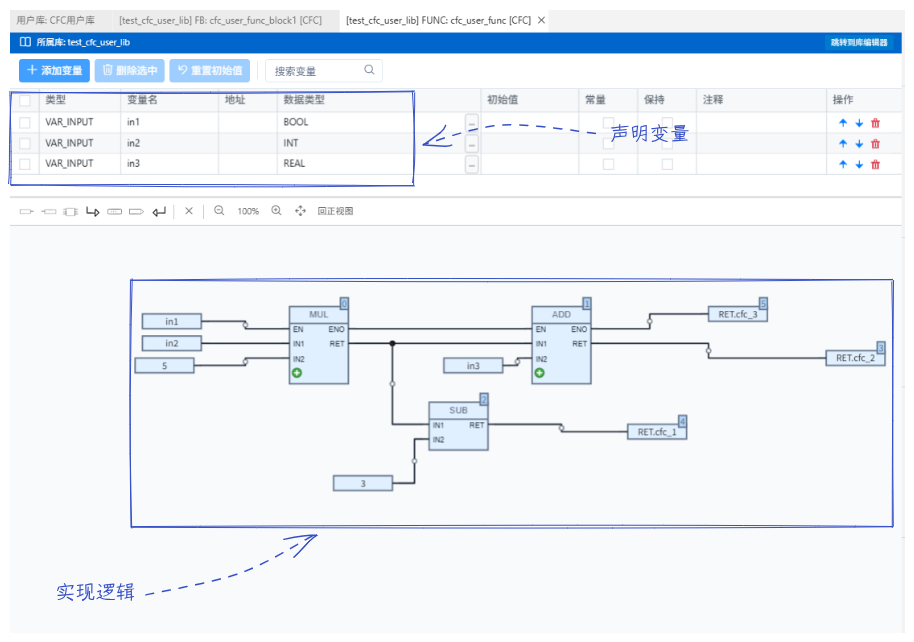The width and height of the screenshot is (914, 642).
Task: Check the row checkbox for in2
Action: coord(25,143)
